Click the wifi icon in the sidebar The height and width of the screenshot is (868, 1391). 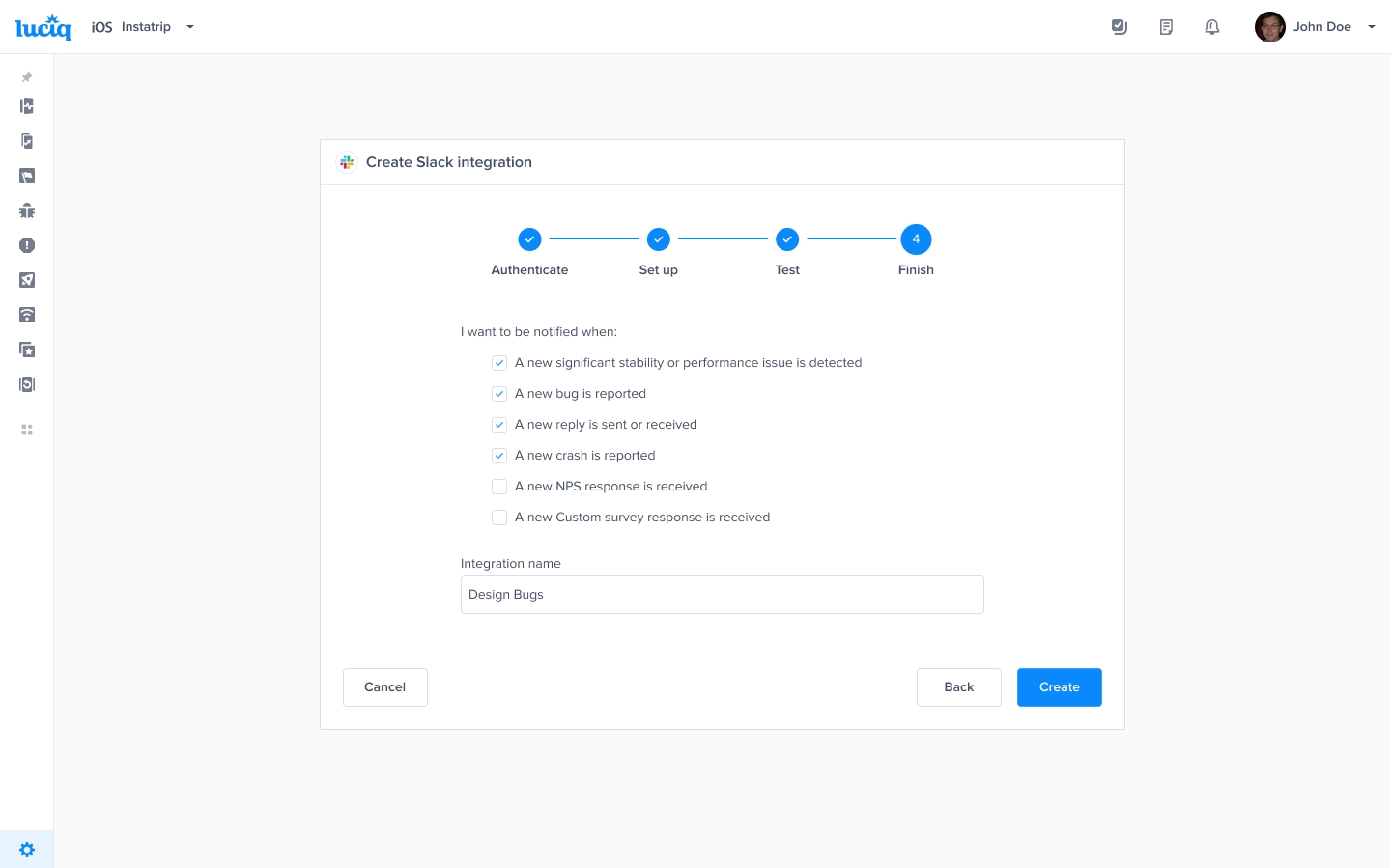click(x=27, y=315)
